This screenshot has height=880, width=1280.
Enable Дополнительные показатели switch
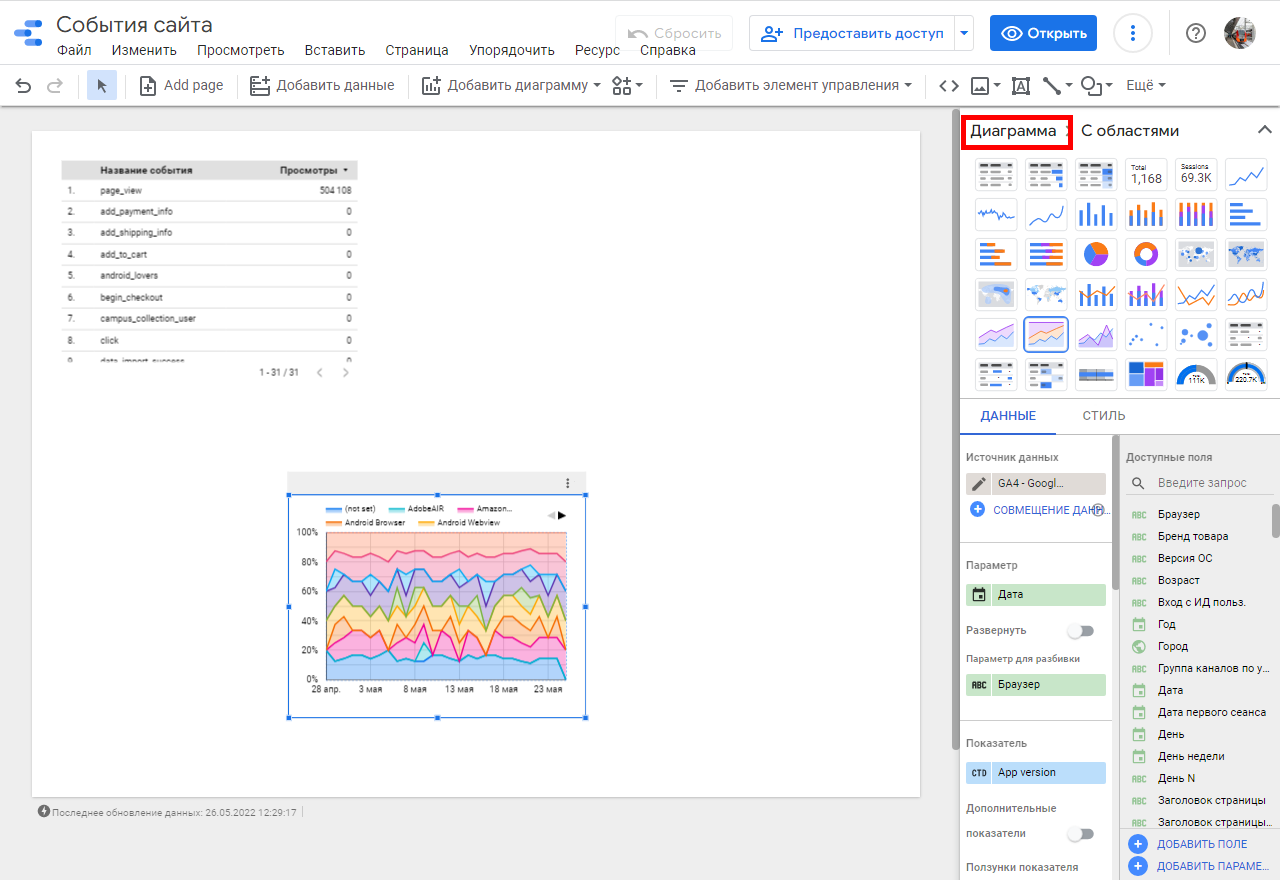click(x=1080, y=833)
